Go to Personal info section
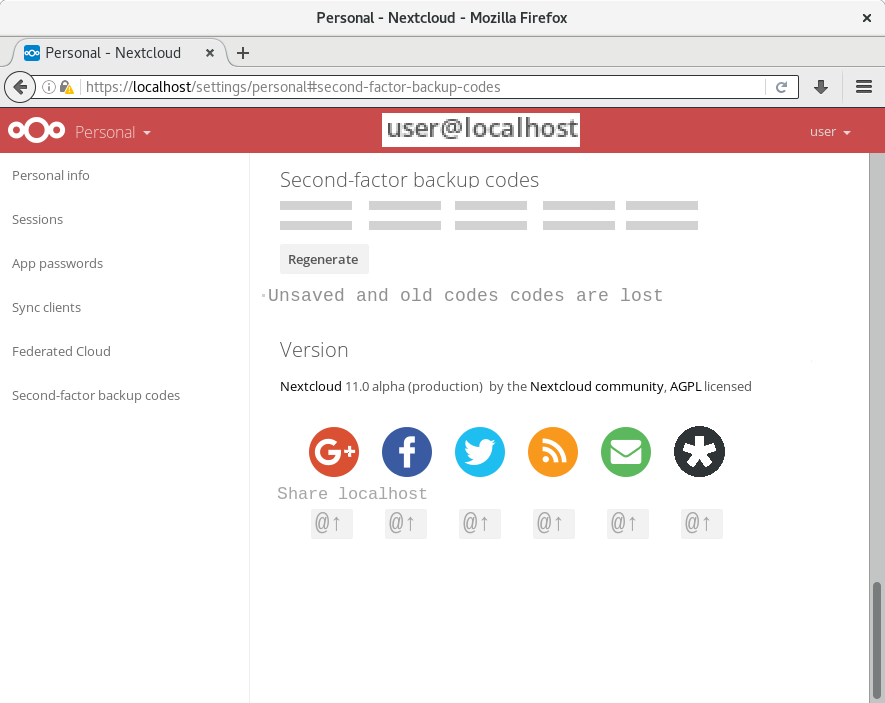The height and width of the screenshot is (703, 885). 51,175
